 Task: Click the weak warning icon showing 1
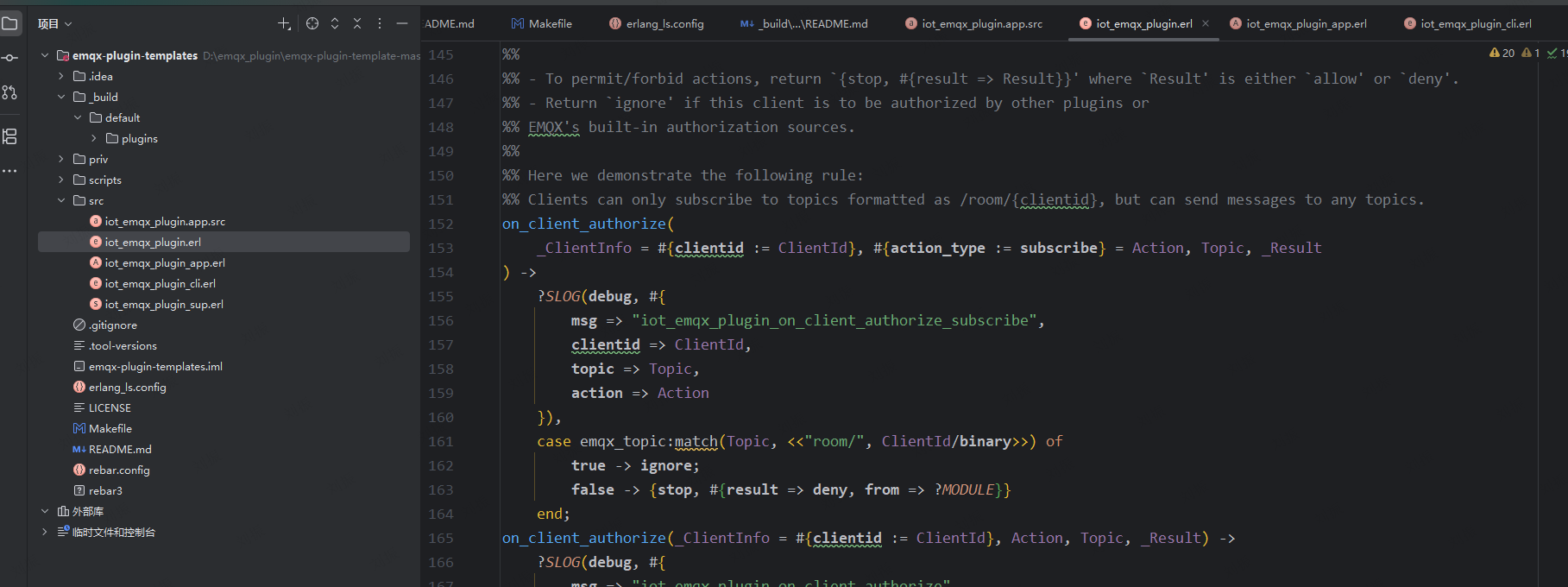click(x=1531, y=54)
